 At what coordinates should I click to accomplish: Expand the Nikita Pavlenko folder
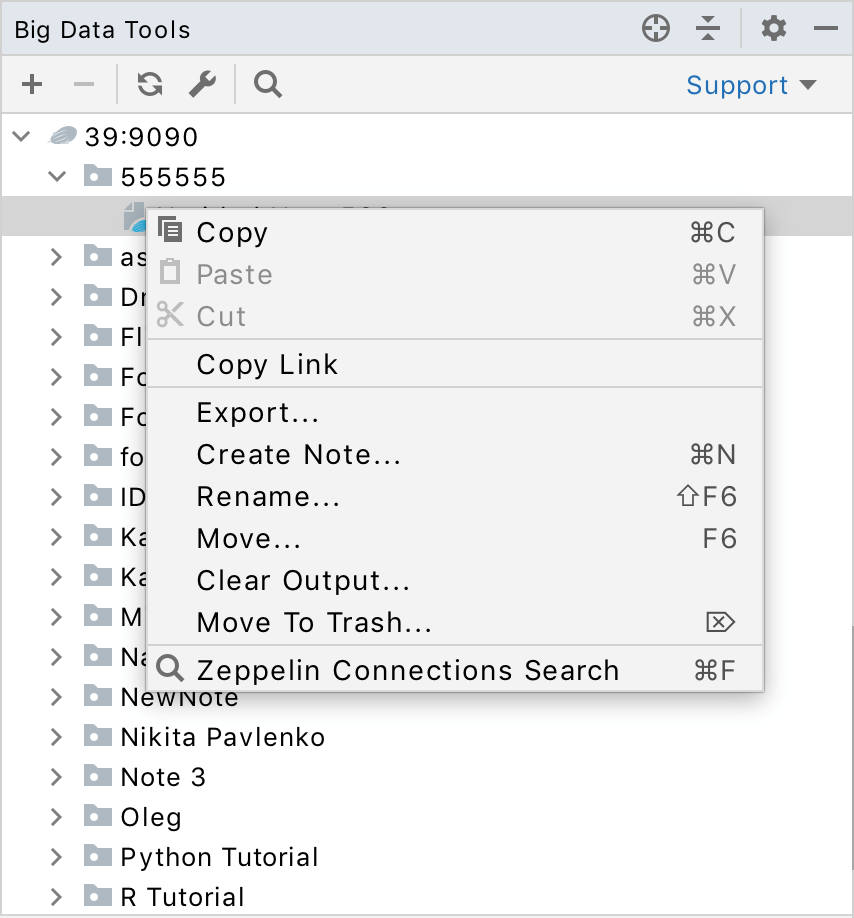click(57, 737)
